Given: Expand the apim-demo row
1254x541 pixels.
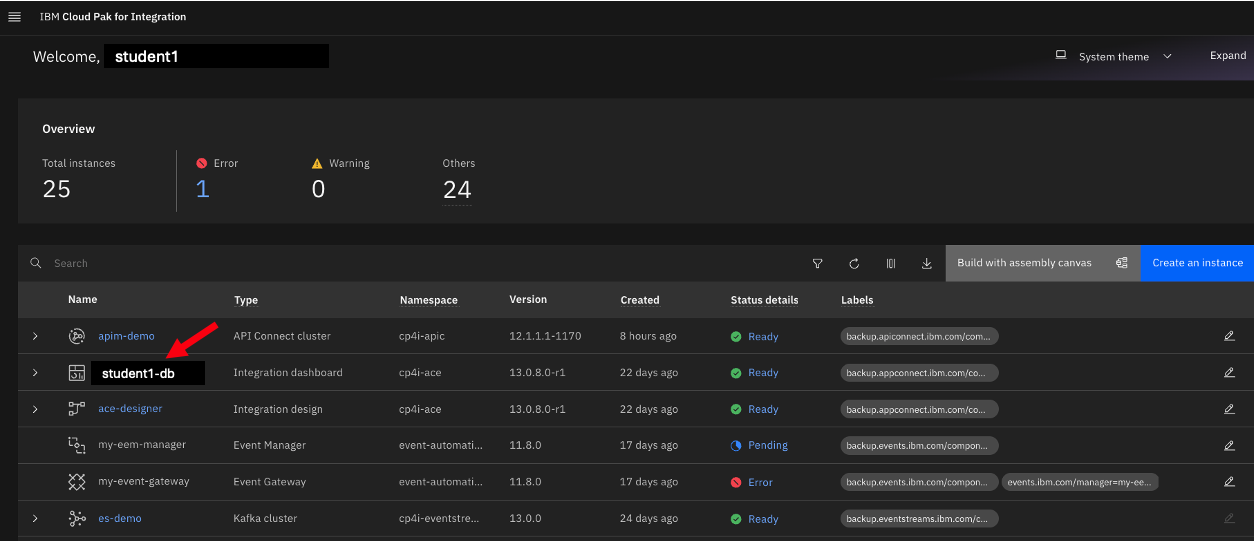Looking at the screenshot, I should (35, 336).
